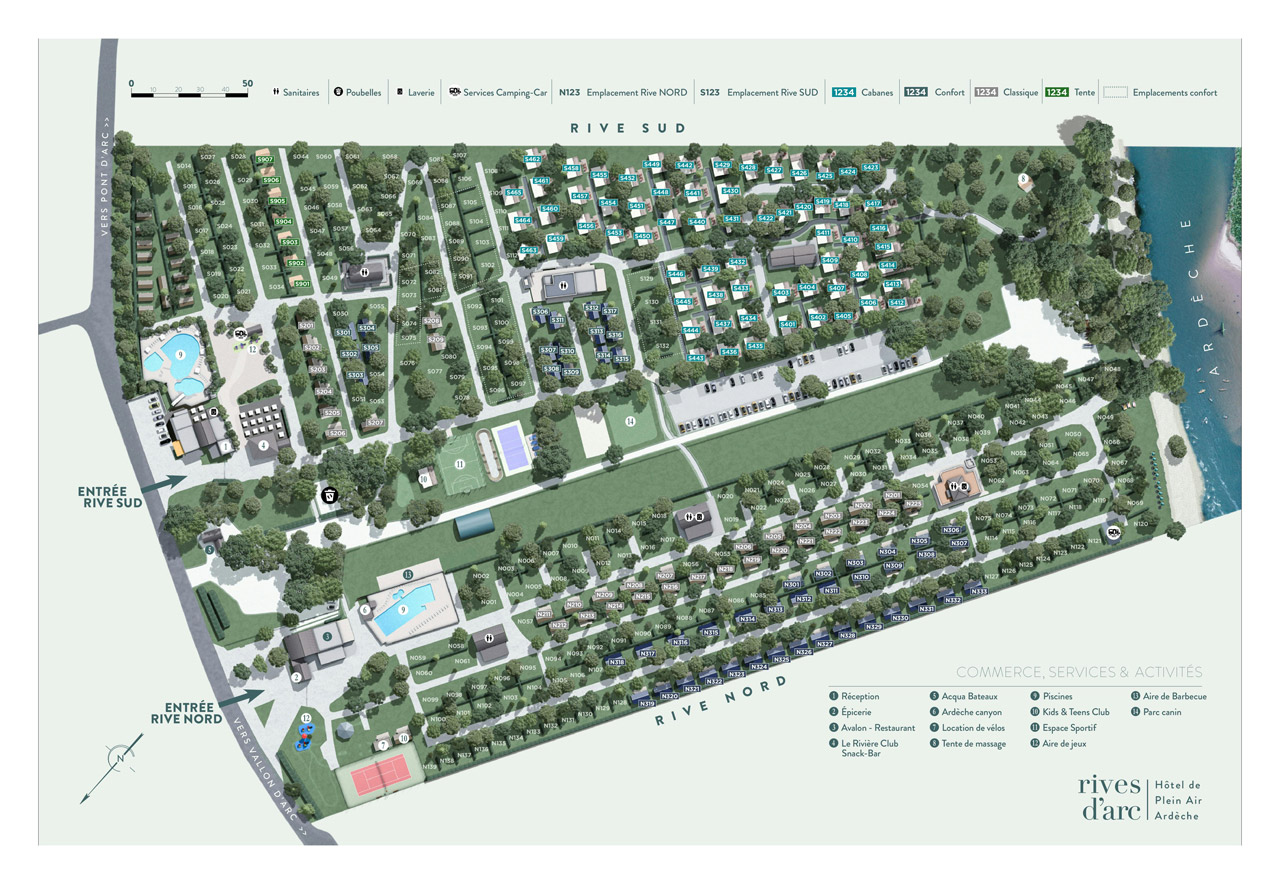Click the Laverie icon in the top legend
The height and width of the screenshot is (884, 1280).
[x=401, y=92]
